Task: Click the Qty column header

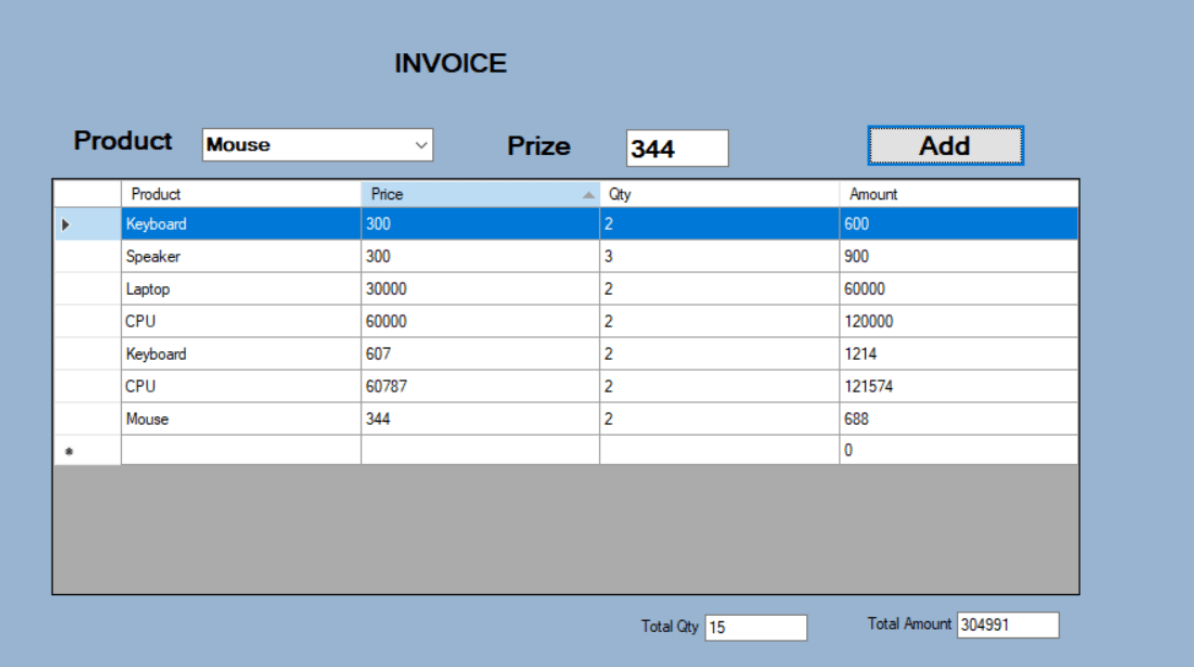Action: [x=719, y=194]
